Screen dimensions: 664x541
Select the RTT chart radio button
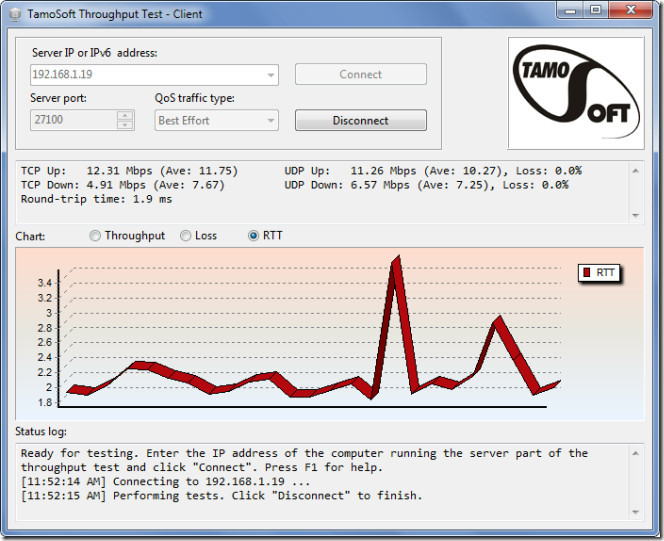[x=253, y=236]
